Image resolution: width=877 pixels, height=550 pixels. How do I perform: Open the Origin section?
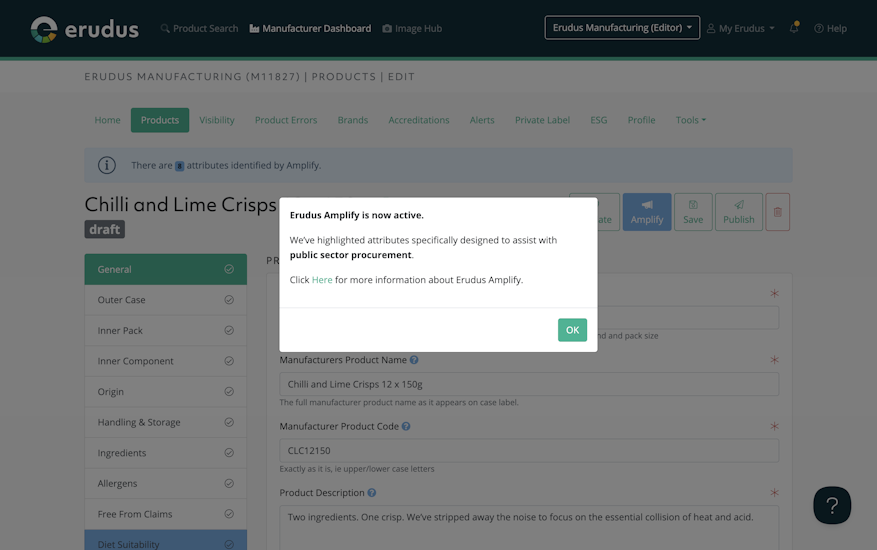point(166,392)
